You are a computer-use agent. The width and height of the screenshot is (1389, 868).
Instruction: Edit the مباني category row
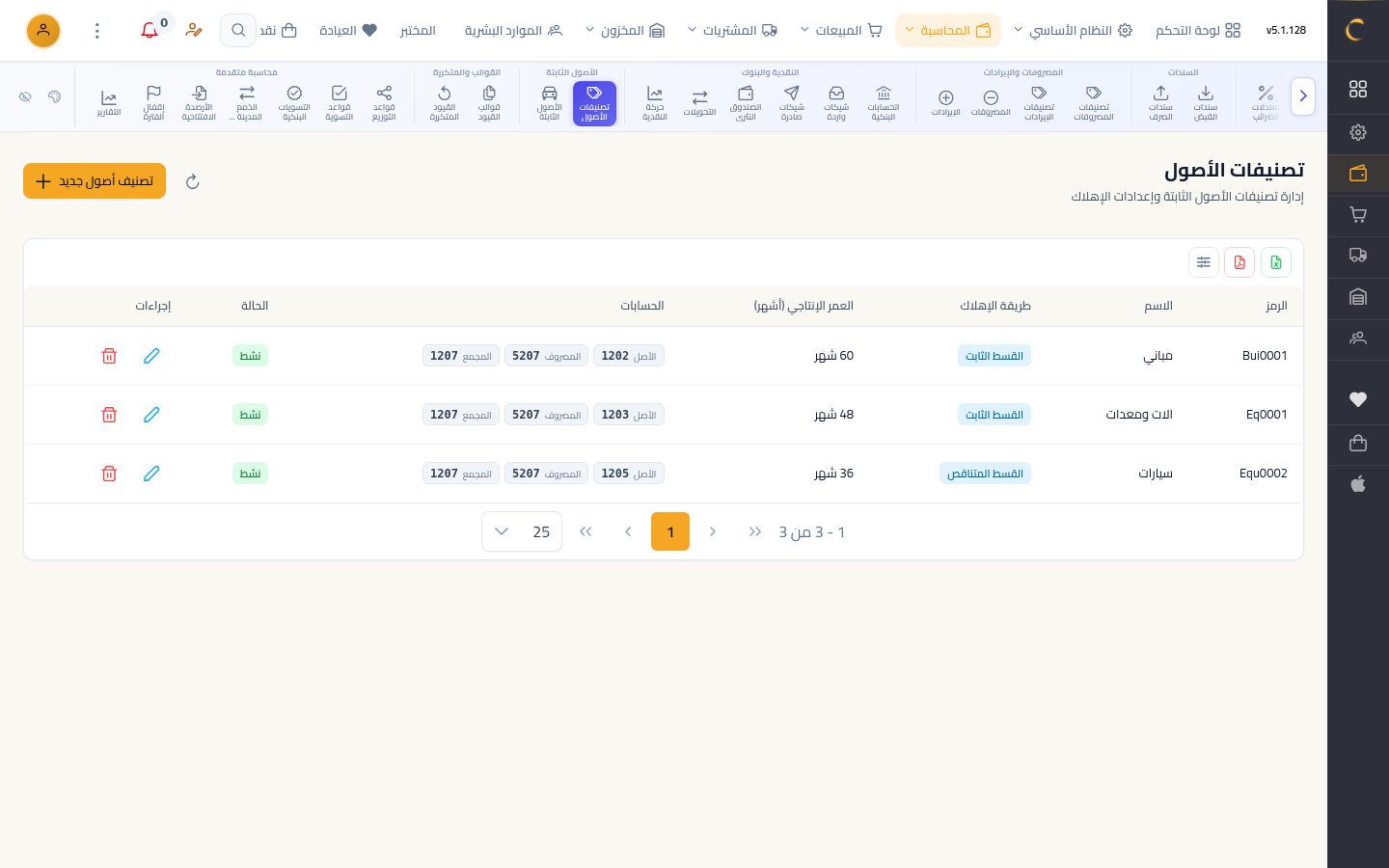pyautogui.click(x=151, y=356)
